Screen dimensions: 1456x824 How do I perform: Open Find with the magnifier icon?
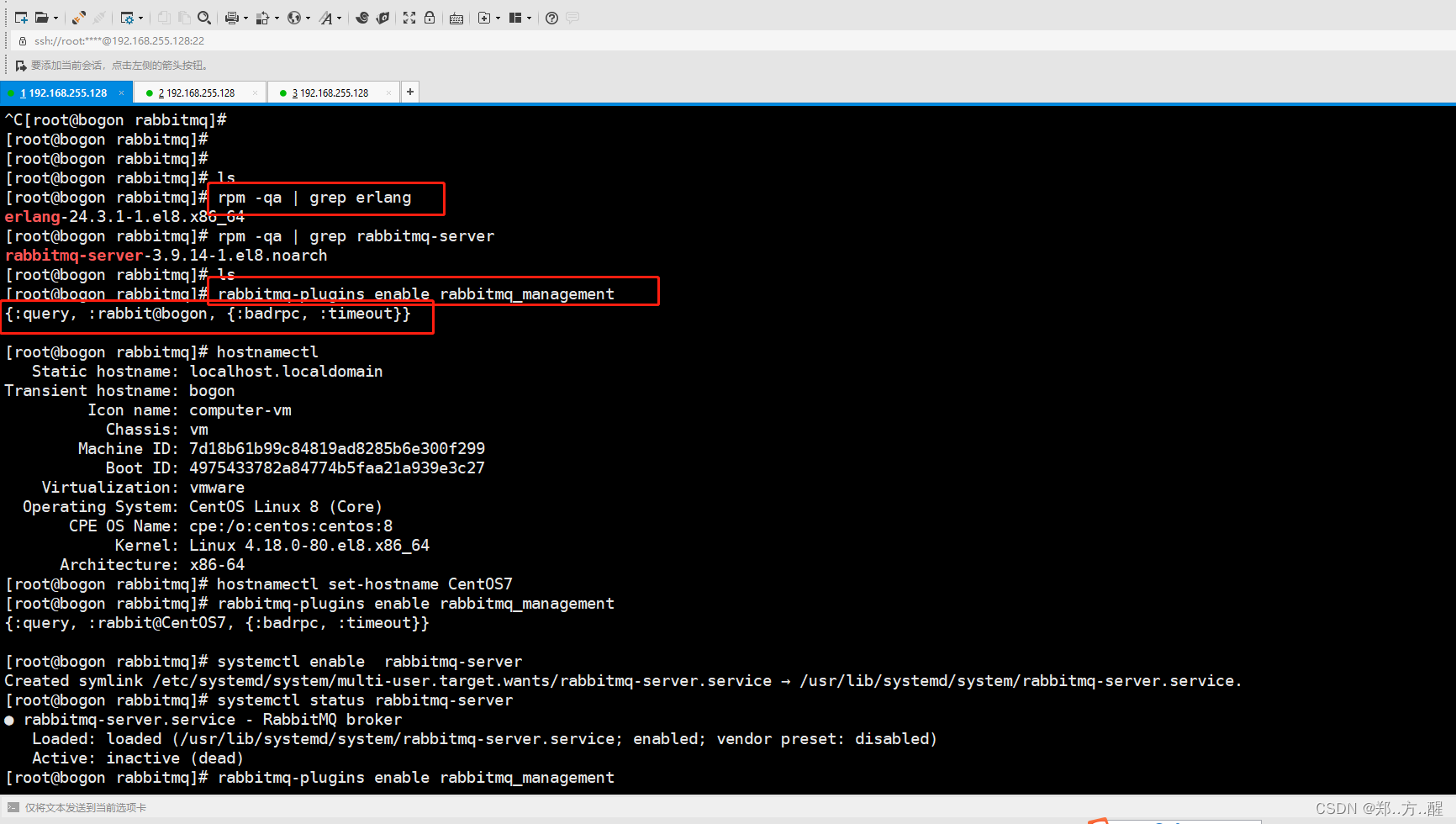(204, 18)
